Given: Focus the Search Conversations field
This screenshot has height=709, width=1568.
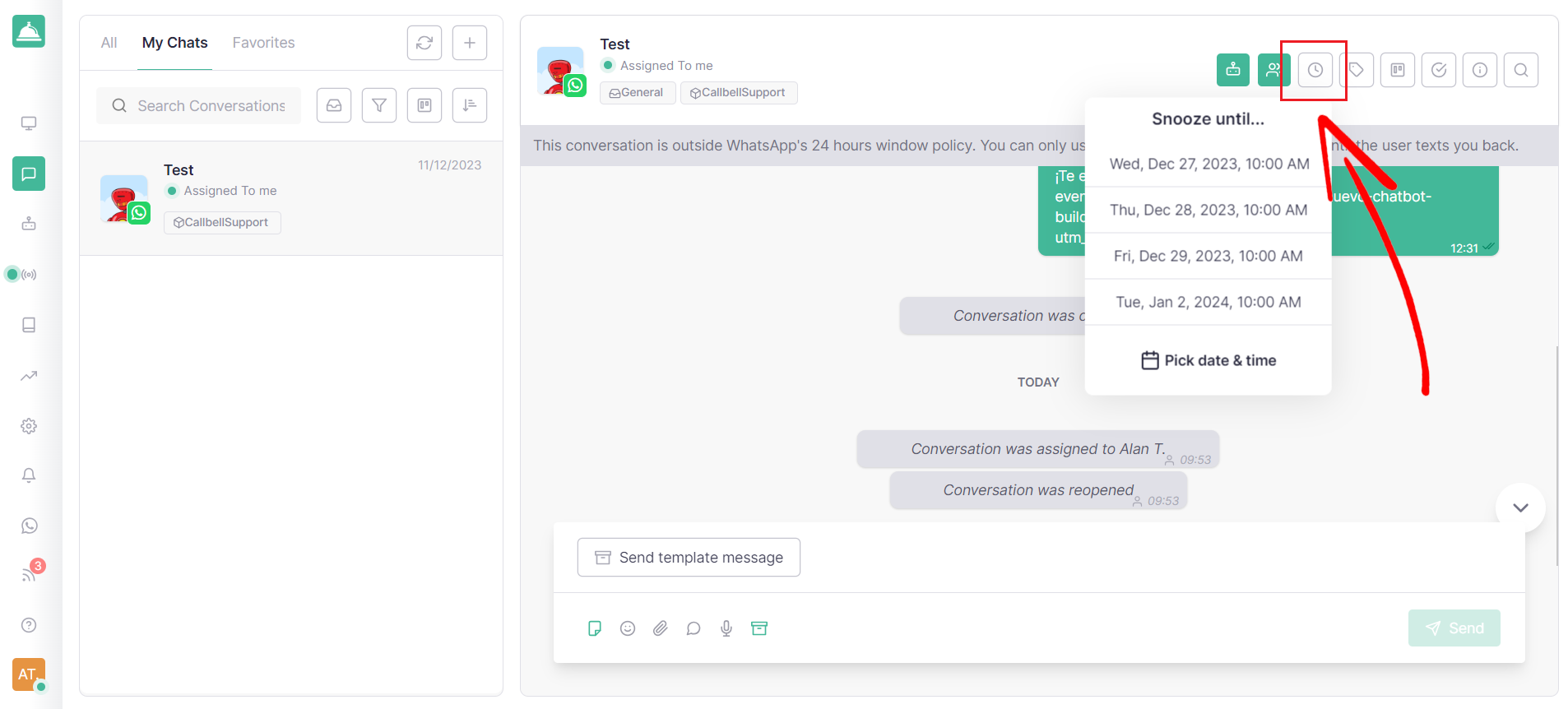Looking at the screenshot, I should coord(198,105).
